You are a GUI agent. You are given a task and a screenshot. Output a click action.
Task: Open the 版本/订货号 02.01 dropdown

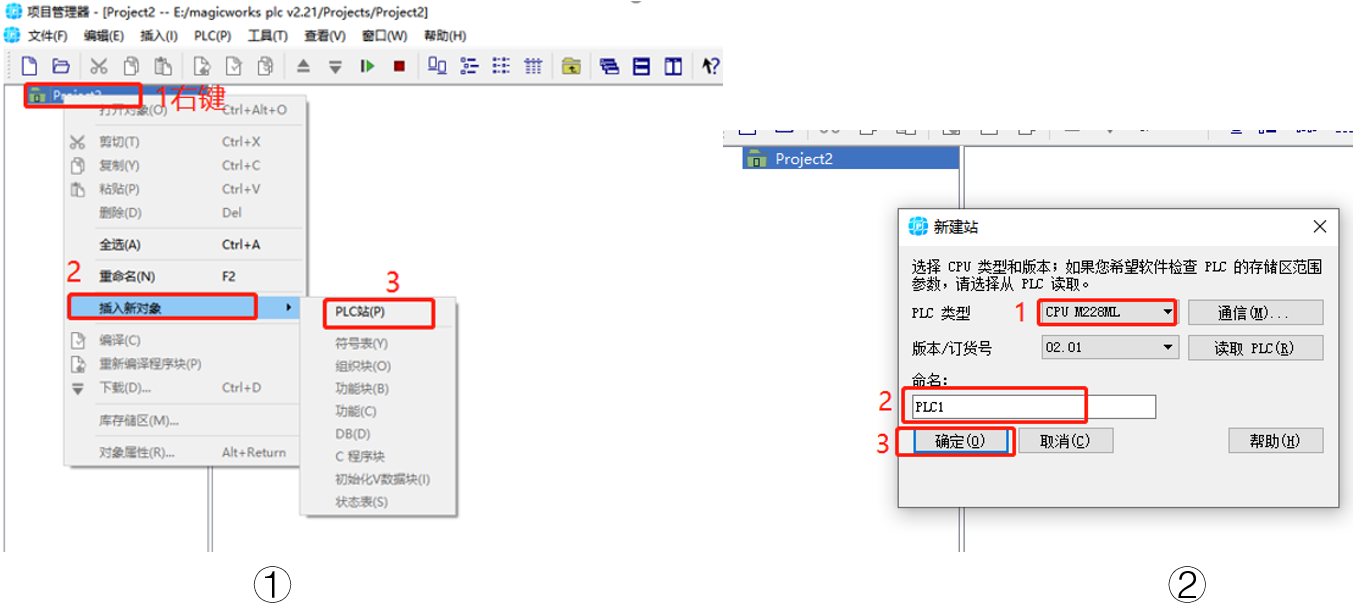point(1109,348)
